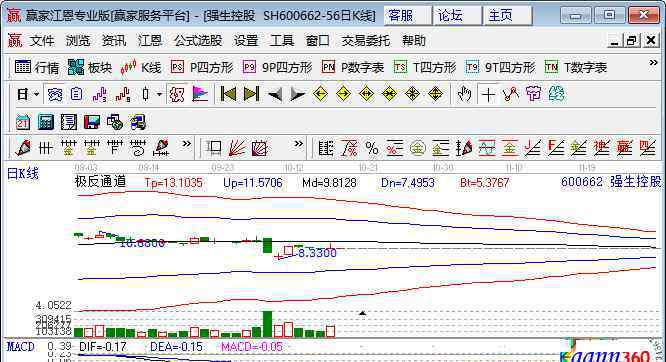
Task: Activate the crosshair cursor tool
Action: pos(488,94)
